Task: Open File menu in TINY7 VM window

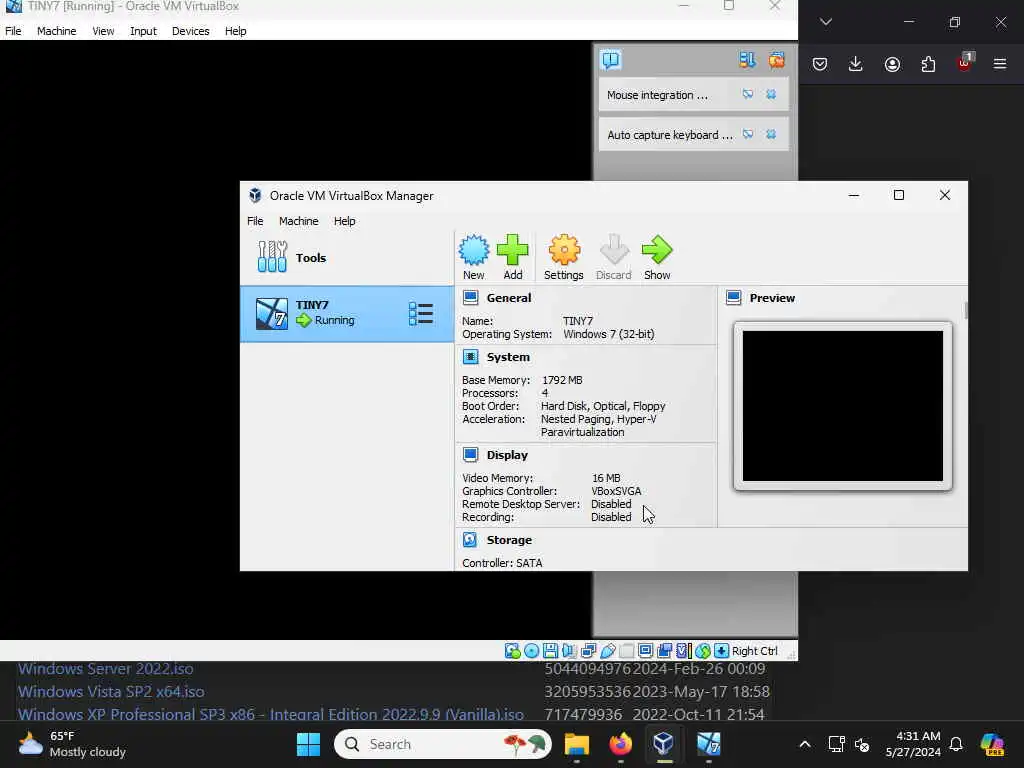Action: (13, 31)
